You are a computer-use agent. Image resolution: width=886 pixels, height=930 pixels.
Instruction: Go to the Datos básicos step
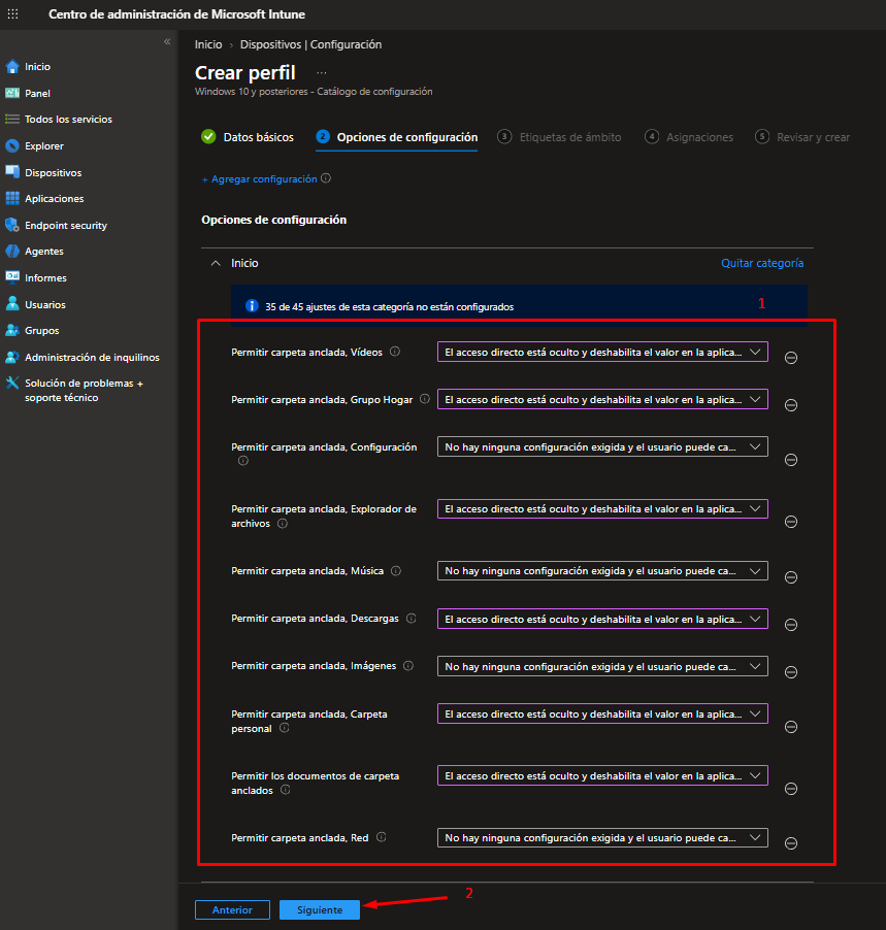pos(247,137)
